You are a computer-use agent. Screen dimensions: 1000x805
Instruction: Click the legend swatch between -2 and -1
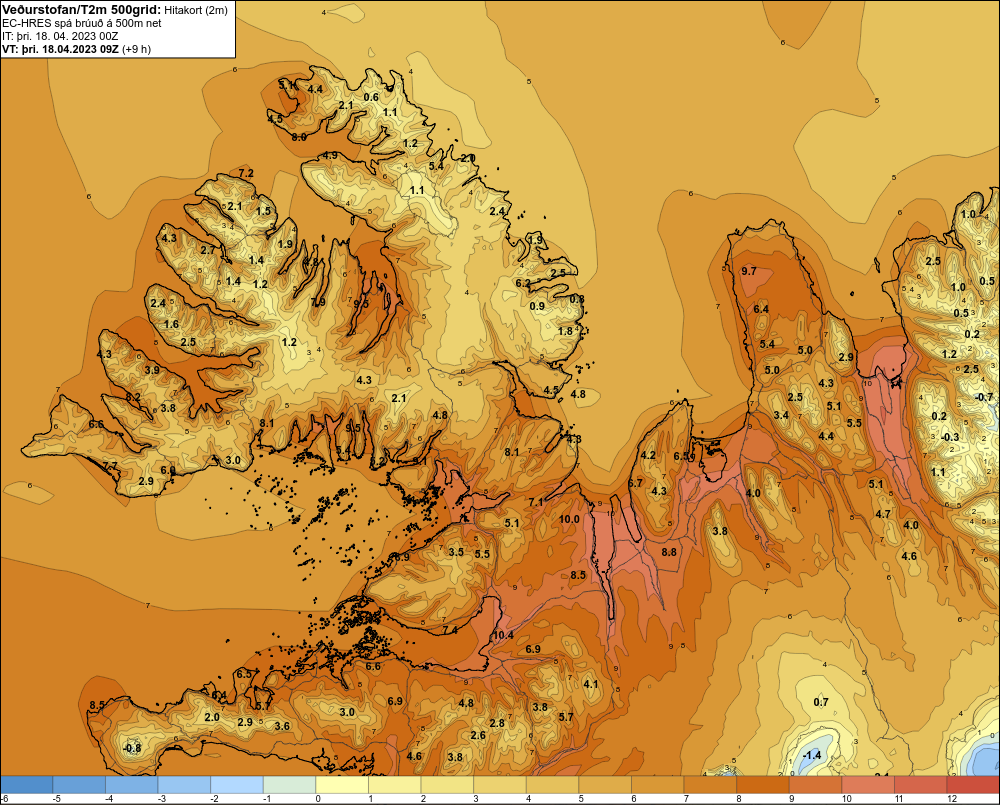tap(237, 785)
